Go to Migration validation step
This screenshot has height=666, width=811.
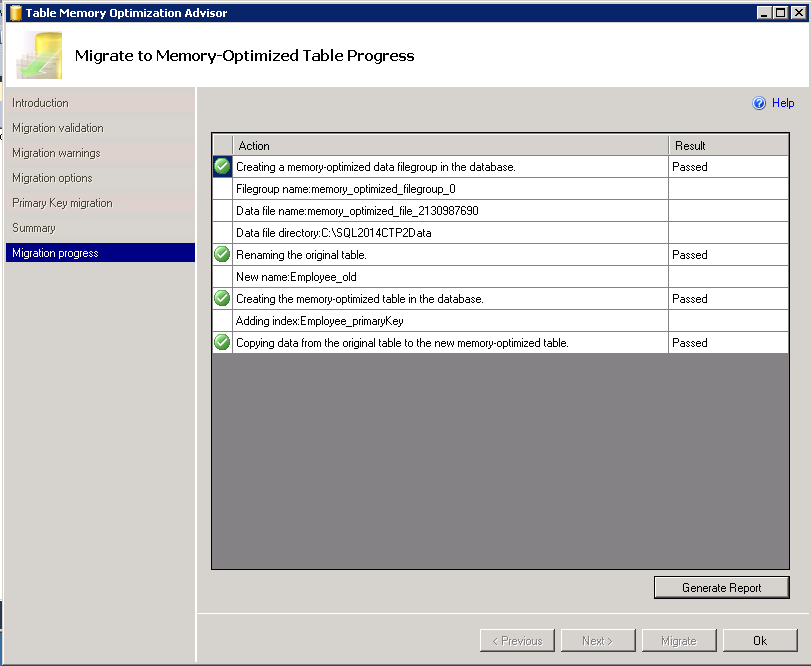coord(58,128)
